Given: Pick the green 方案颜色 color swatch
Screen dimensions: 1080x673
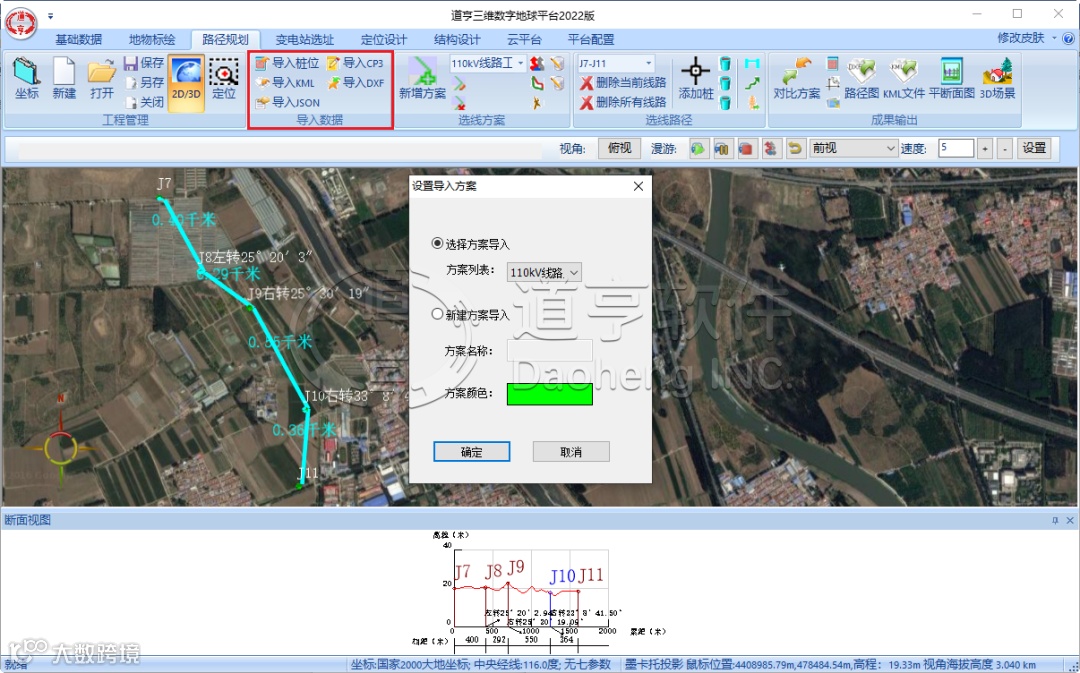Looking at the screenshot, I should 550,394.
